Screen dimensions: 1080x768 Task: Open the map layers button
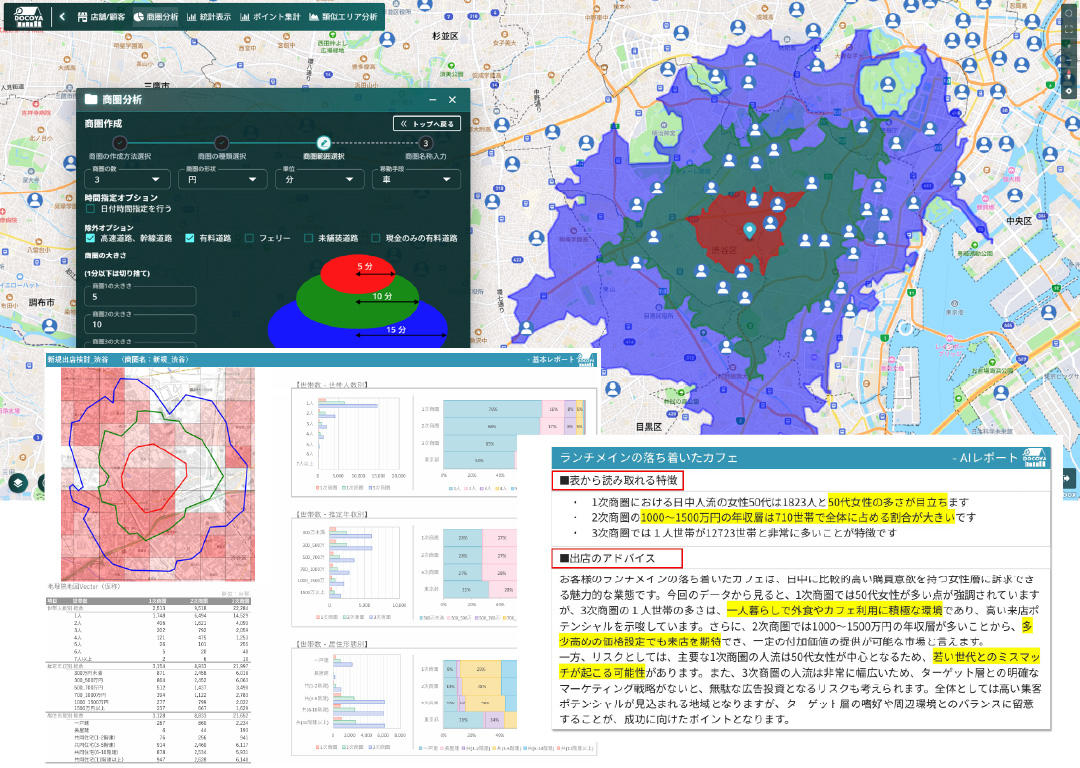pyautogui.click(x=18, y=482)
